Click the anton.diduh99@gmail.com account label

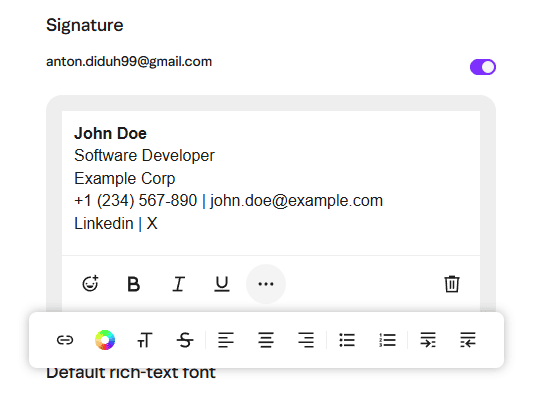[129, 62]
